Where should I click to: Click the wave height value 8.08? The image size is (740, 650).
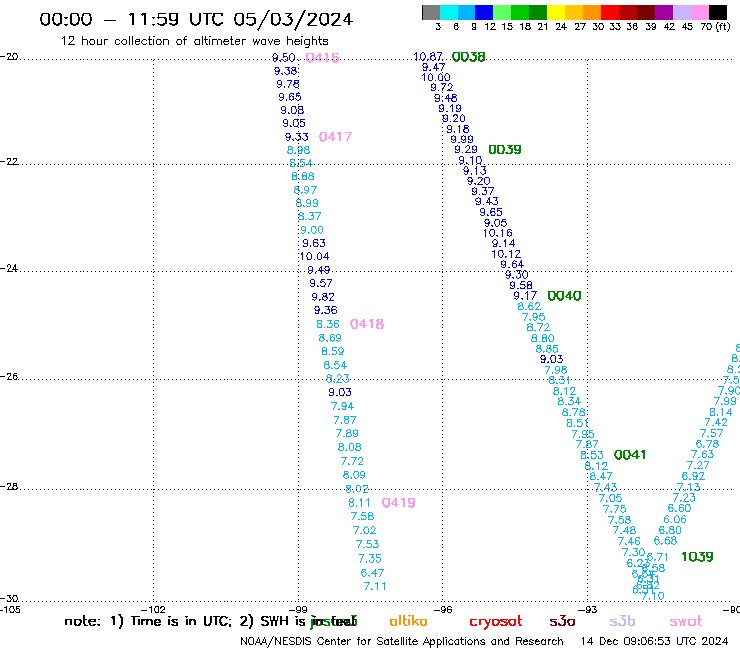coord(350,447)
